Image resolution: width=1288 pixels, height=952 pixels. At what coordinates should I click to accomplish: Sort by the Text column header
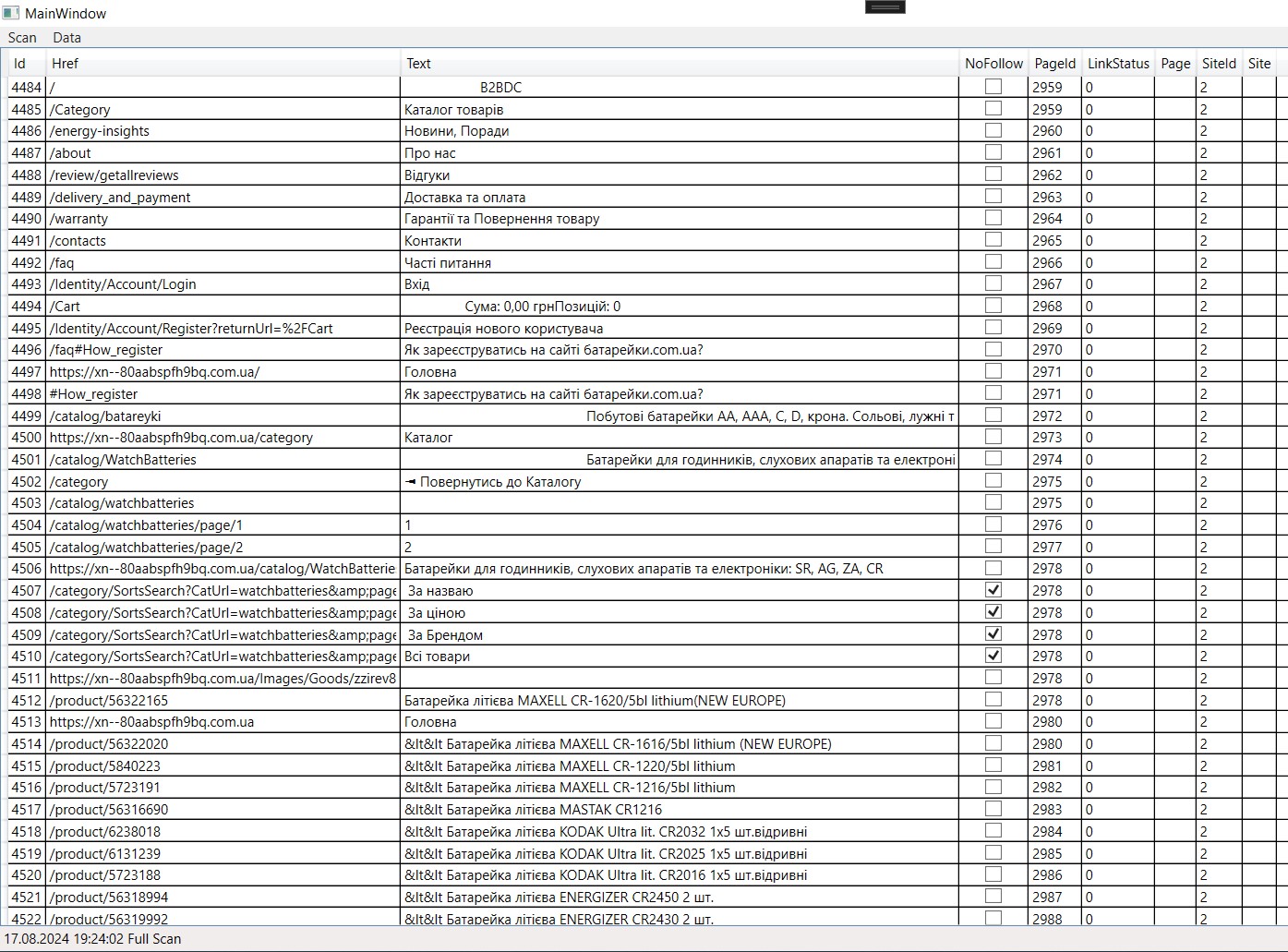coord(680,64)
